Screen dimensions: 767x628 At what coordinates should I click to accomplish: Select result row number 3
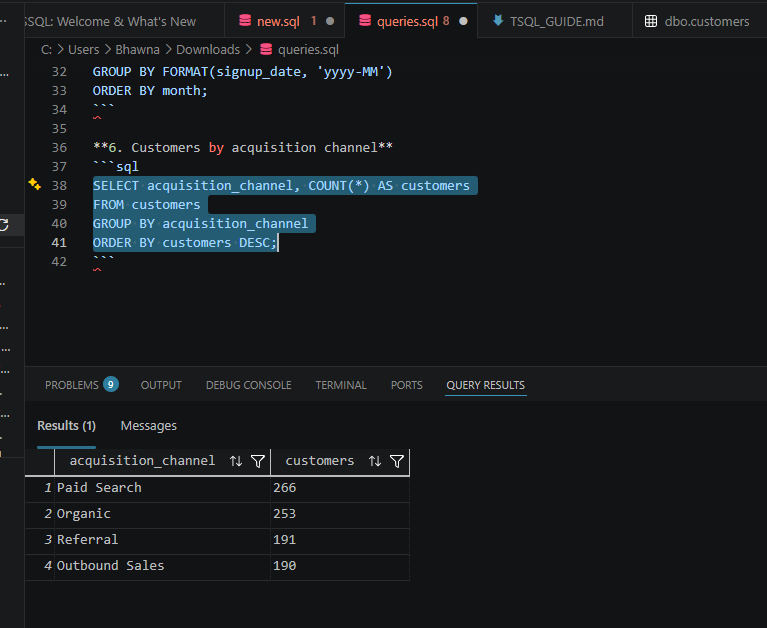click(40, 539)
